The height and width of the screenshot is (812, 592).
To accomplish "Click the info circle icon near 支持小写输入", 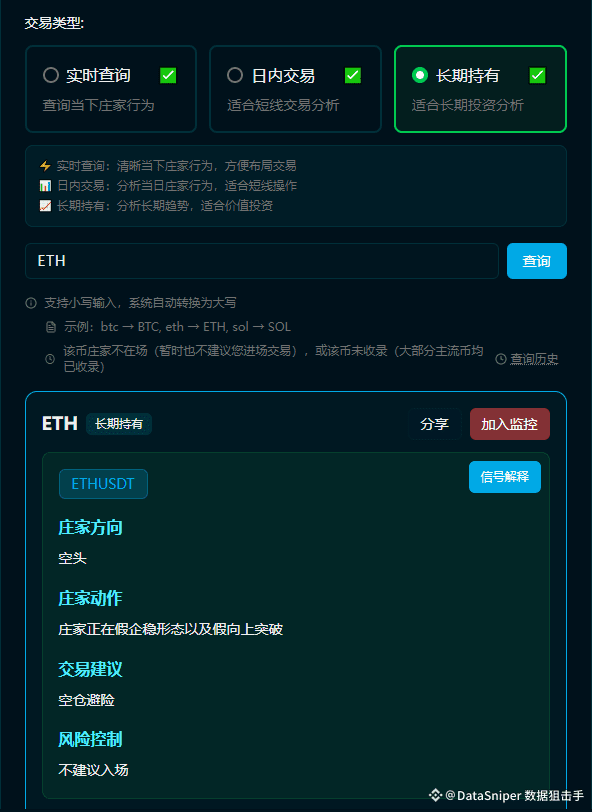I will tap(31, 303).
